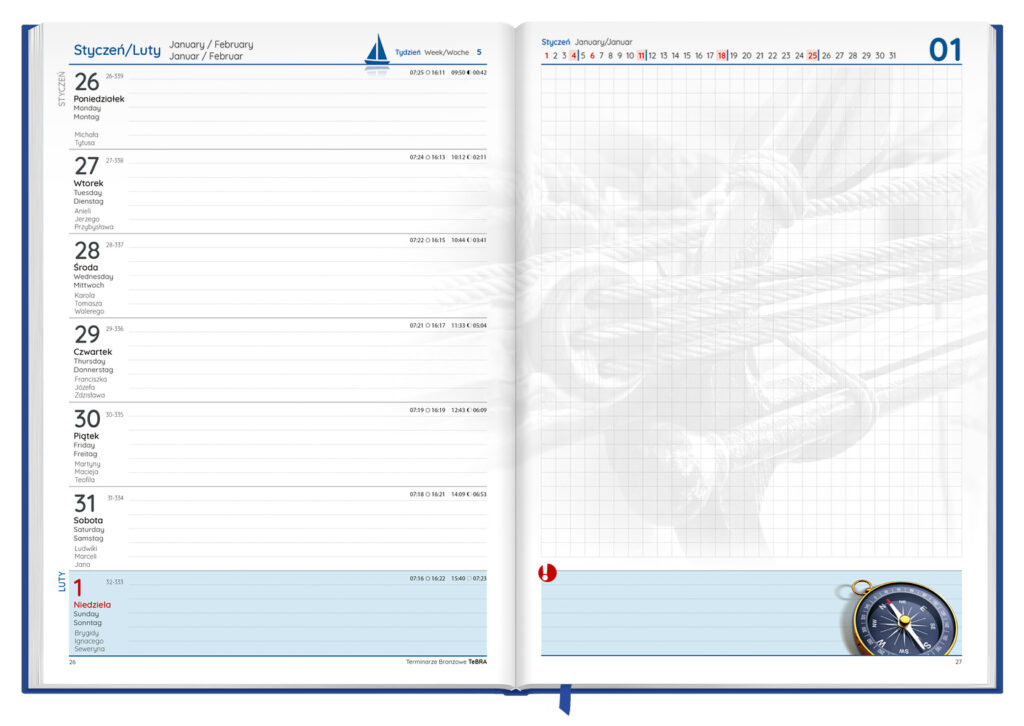The height and width of the screenshot is (726, 1024).
Task: Select highlighted day 11 in month strip
Action: pyautogui.click(x=641, y=56)
